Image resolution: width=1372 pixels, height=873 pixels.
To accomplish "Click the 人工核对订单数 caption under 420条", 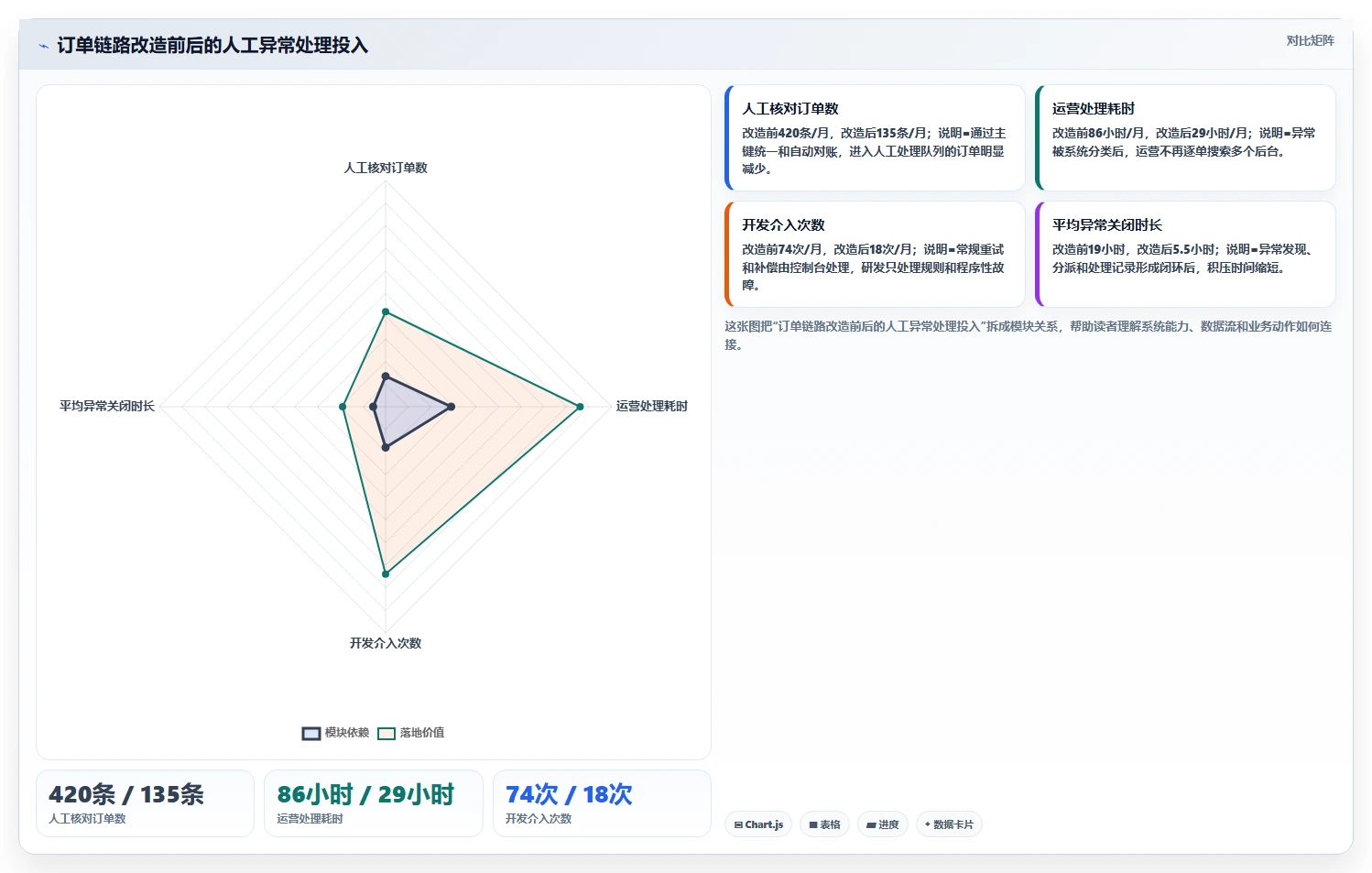I will pyautogui.click(x=87, y=819).
